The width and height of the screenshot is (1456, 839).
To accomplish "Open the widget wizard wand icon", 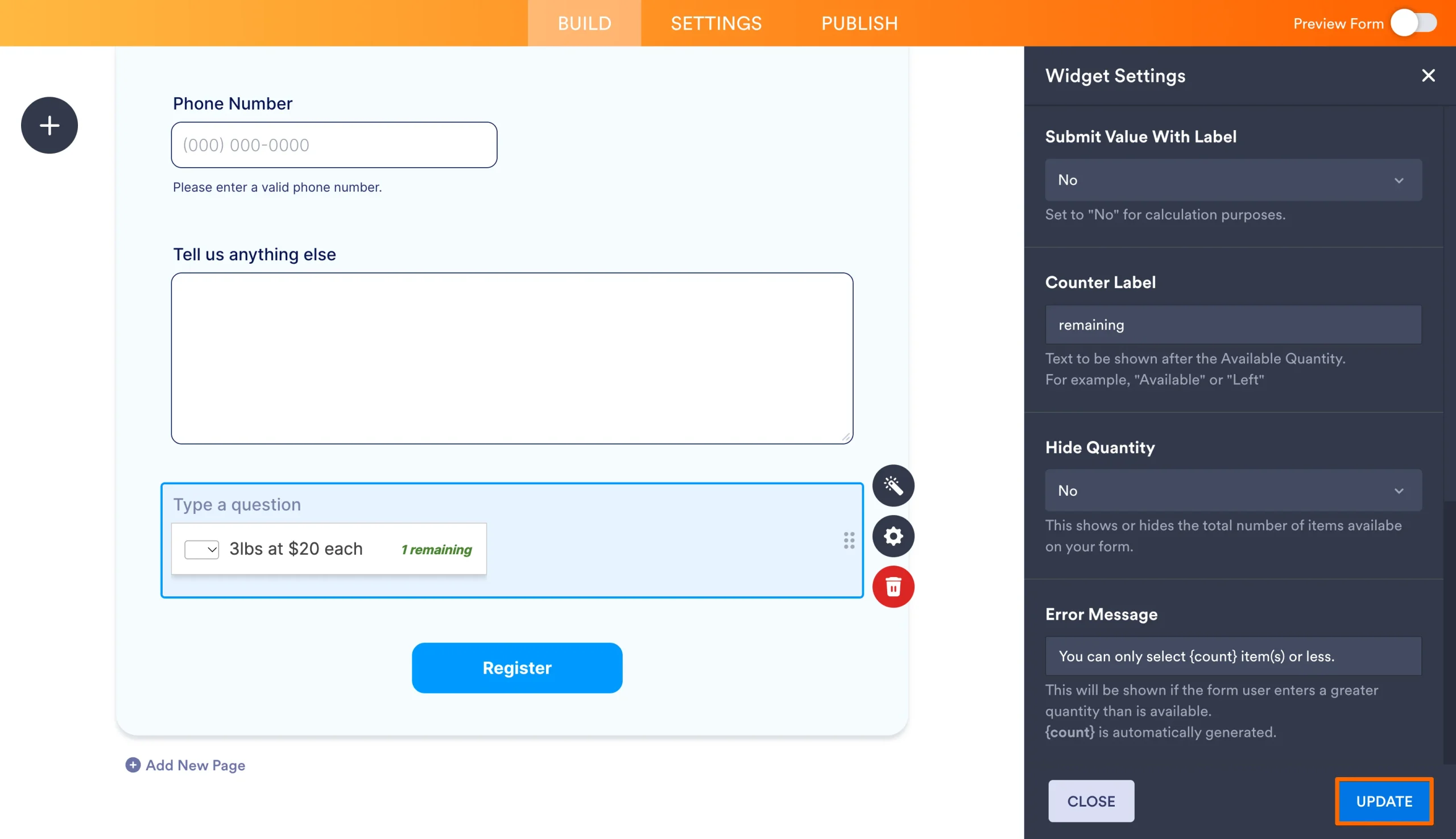I will [893, 486].
